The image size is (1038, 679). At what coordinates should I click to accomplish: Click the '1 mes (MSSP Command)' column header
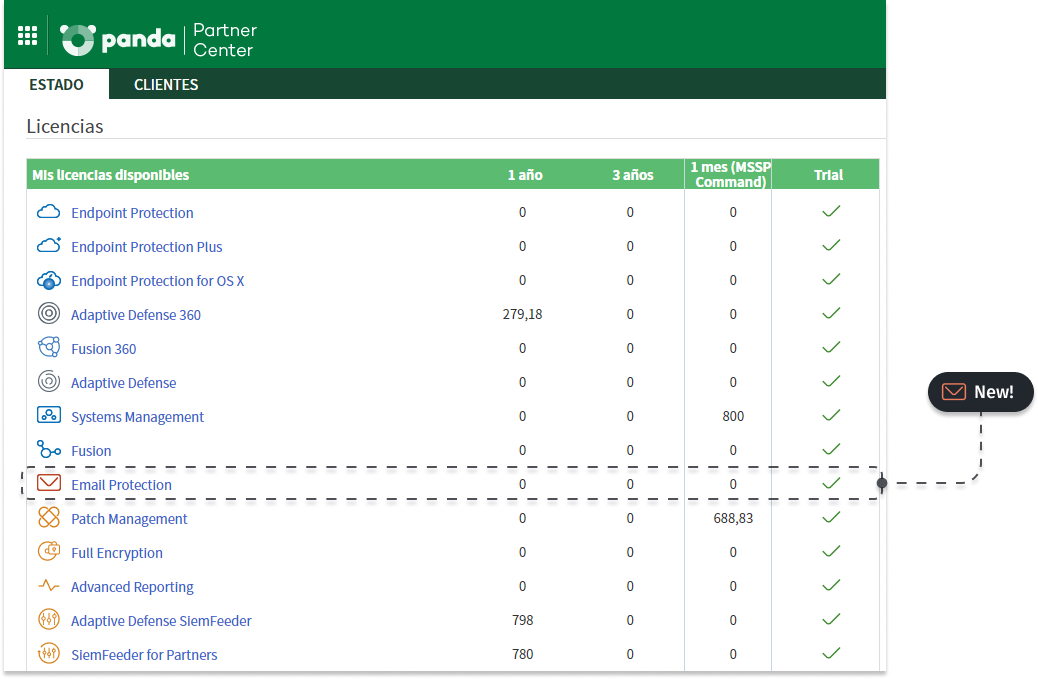730,175
